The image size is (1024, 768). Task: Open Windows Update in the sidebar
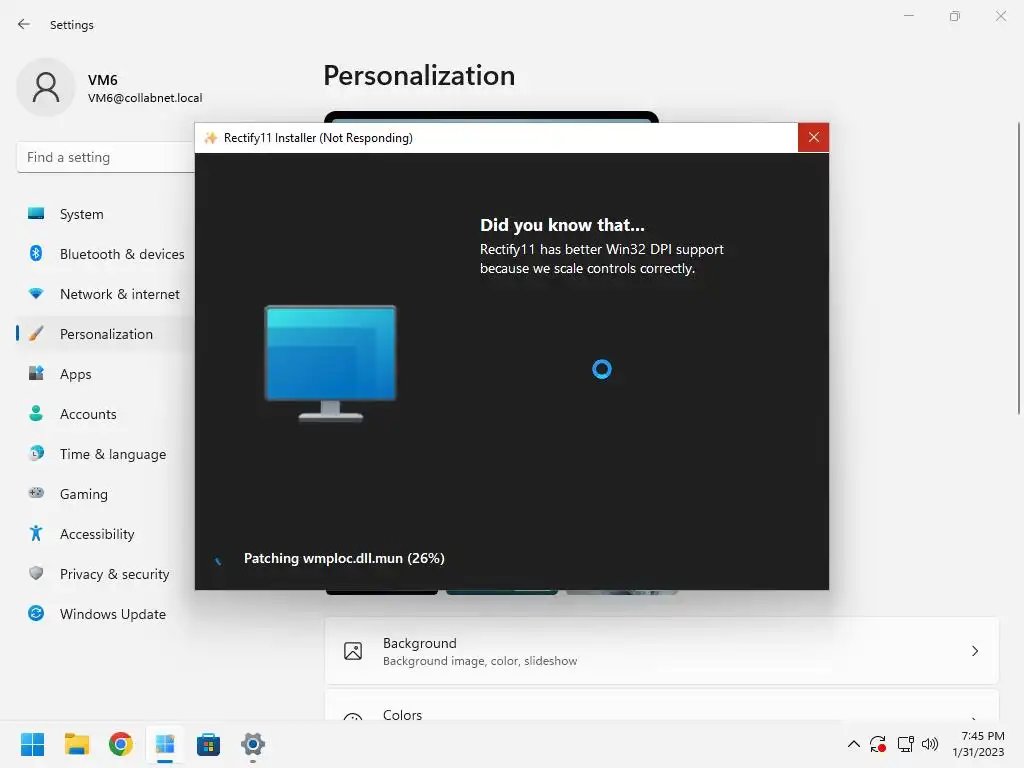tap(104, 614)
